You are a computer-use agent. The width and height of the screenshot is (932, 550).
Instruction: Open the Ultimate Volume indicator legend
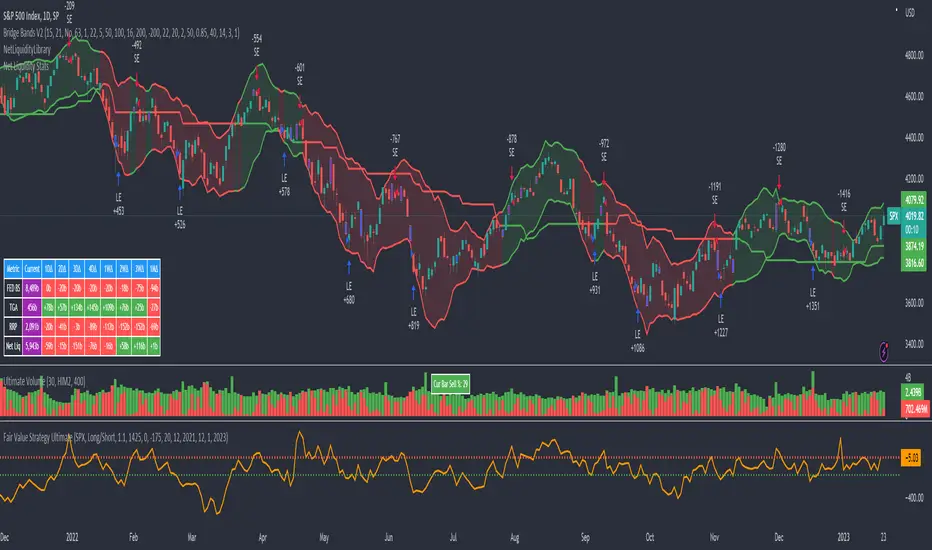(44, 382)
